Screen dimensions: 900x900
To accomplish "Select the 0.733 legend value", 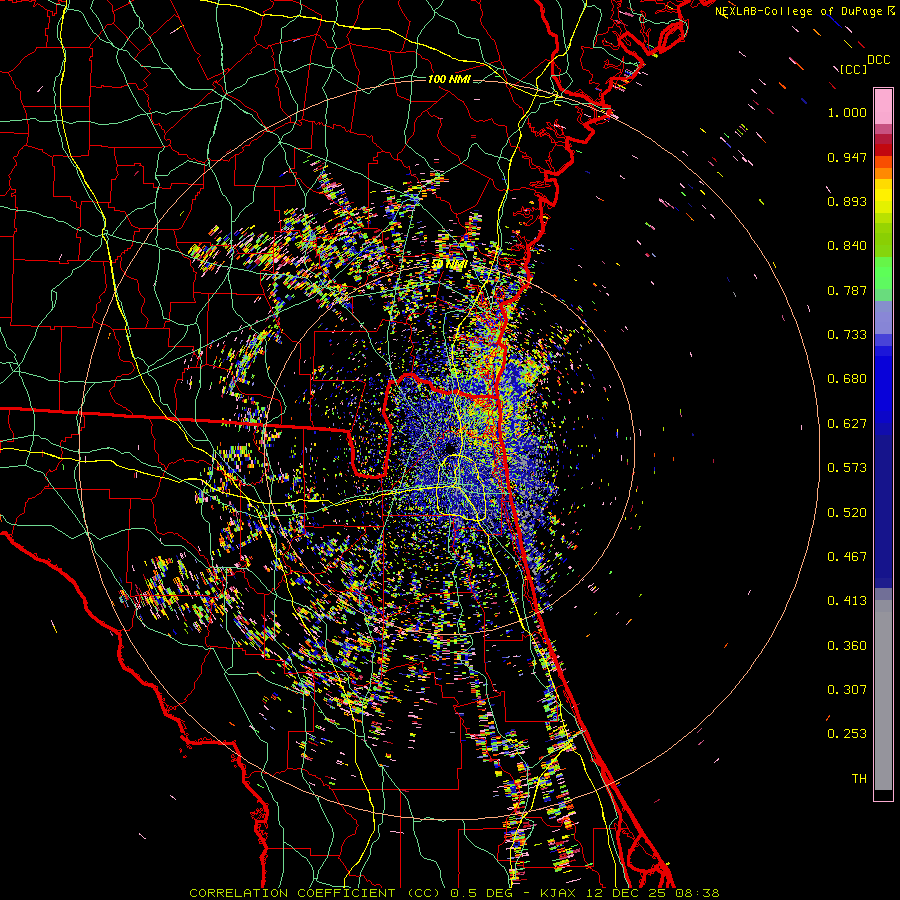I will point(847,335).
